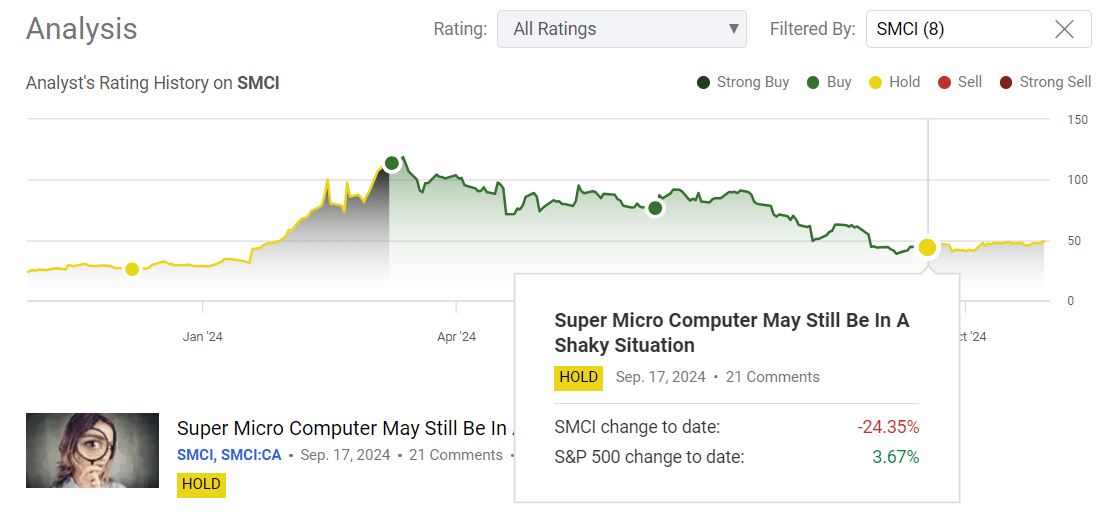Click the Buy rating marker mid-chart
The image size is (1110, 518).
coord(655,208)
